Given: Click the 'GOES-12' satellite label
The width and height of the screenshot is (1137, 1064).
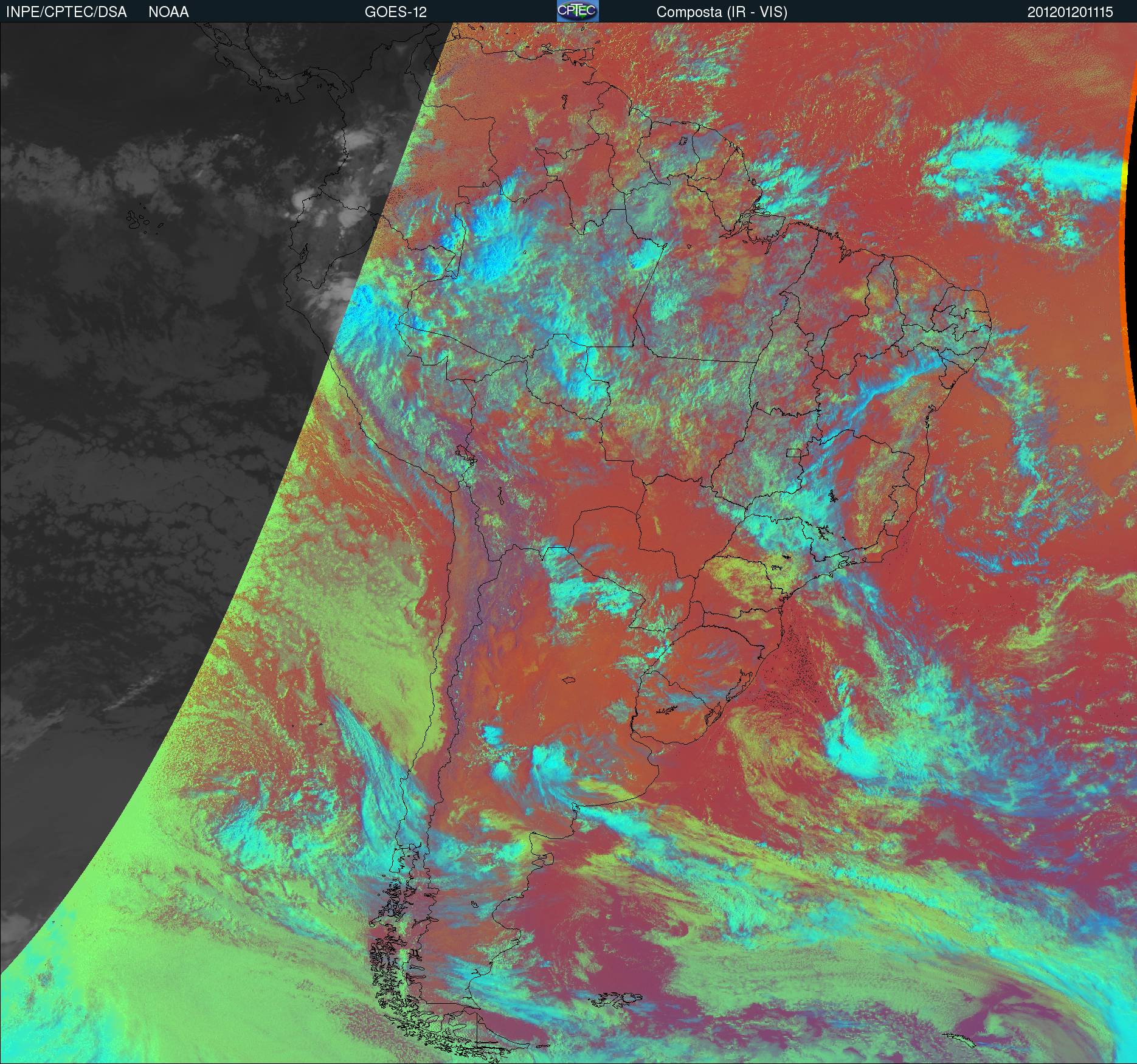Looking at the screenshot, I should (x=395, y=12).
